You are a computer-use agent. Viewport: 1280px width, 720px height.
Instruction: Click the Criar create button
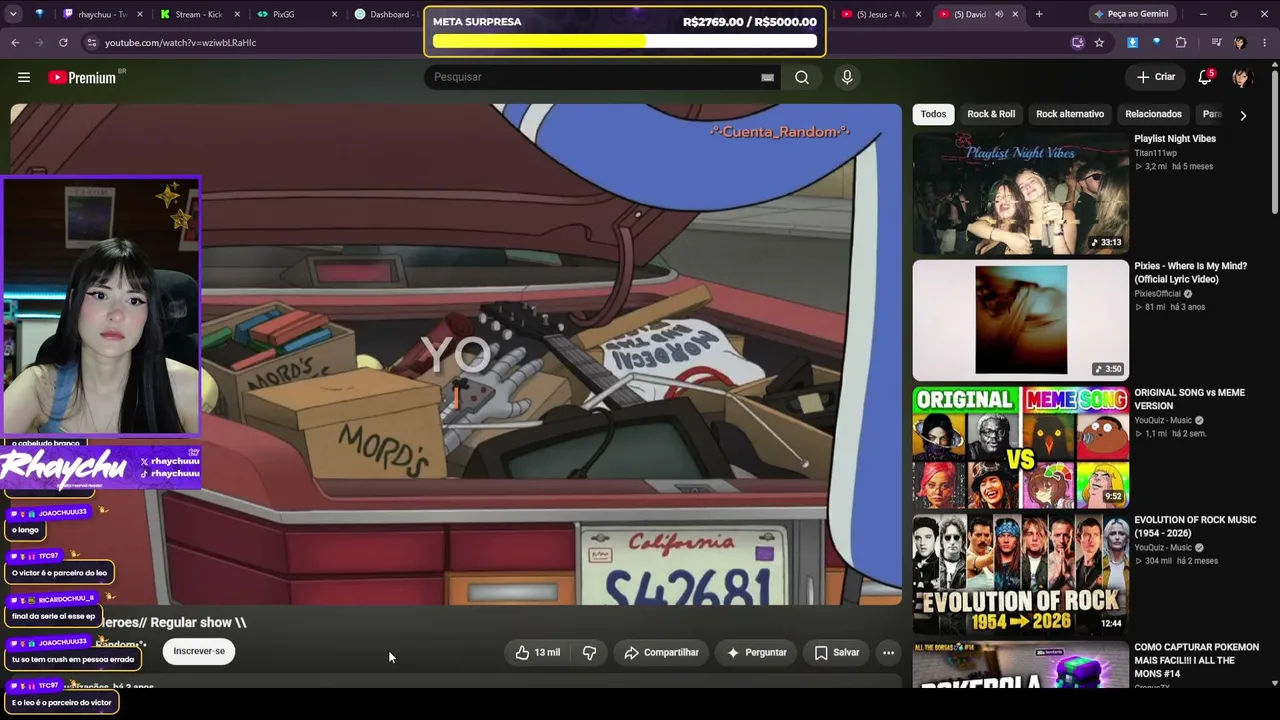(x=1156, y=77)
